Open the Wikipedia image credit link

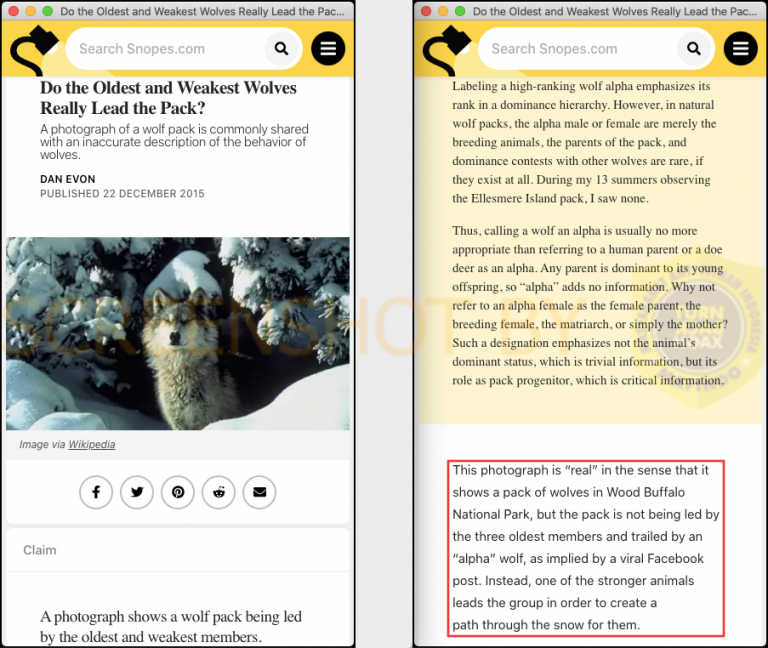(92, 444)
